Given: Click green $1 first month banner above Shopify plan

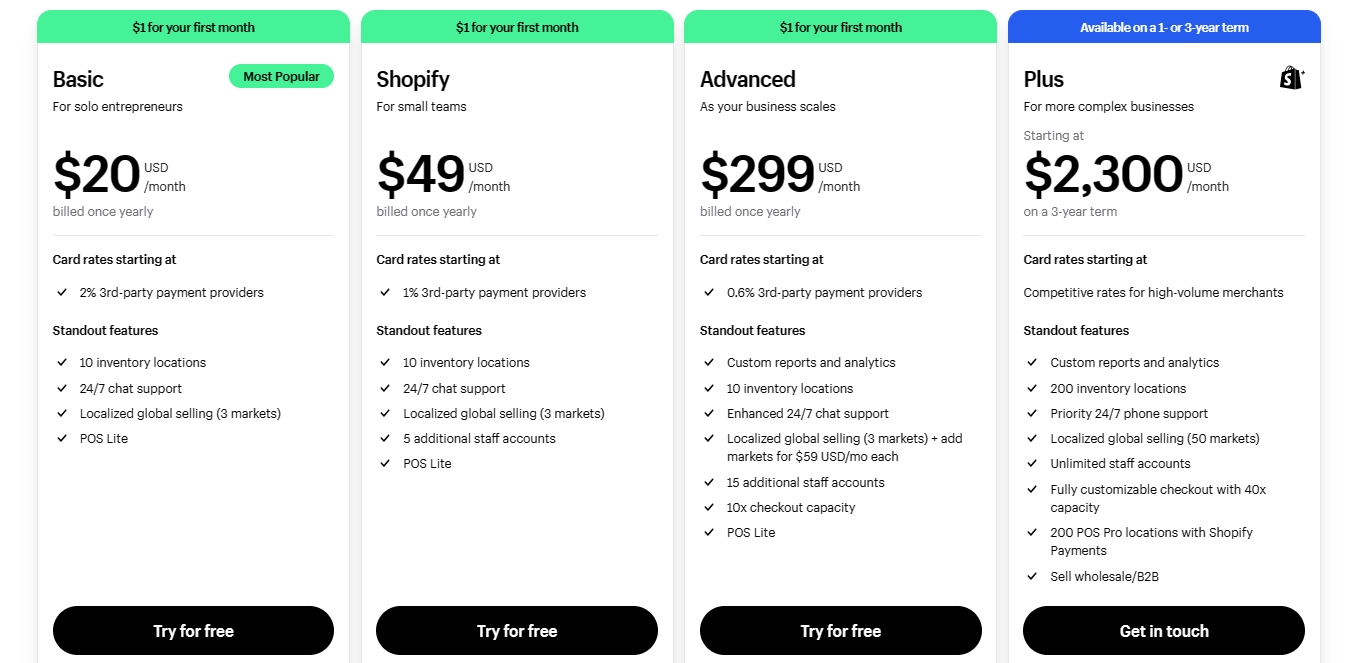Looking at the screenshot, I should point(517,27).
